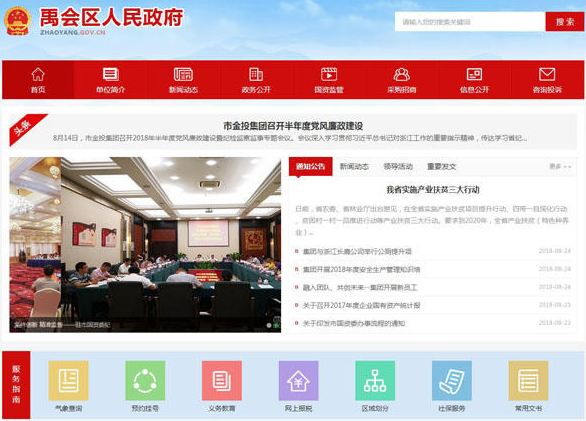Open the 预约挂号 green service tile
The height and width of the screenshot is (421, 586).
point(145,381)
